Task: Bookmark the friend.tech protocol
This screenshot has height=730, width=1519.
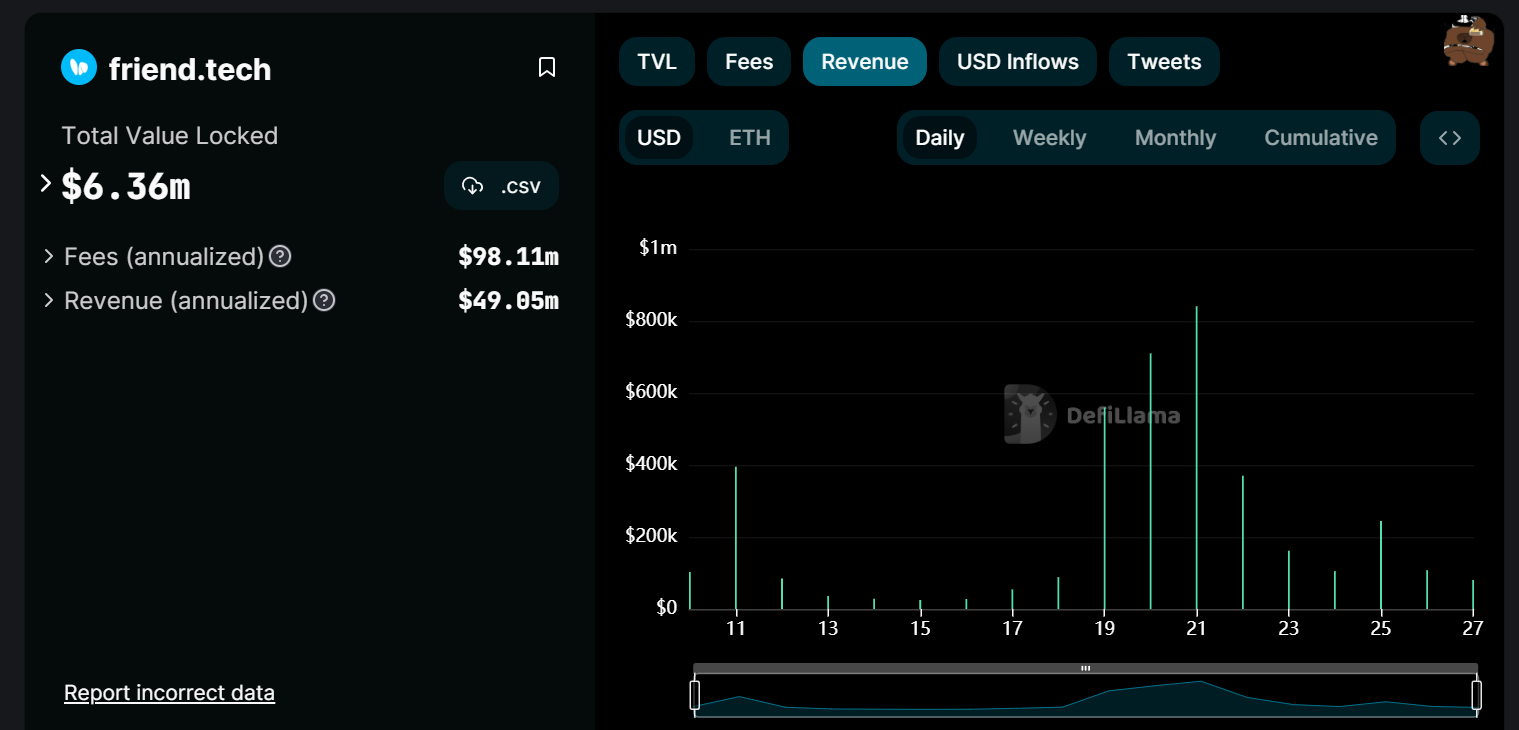Action: pos(547,67)
